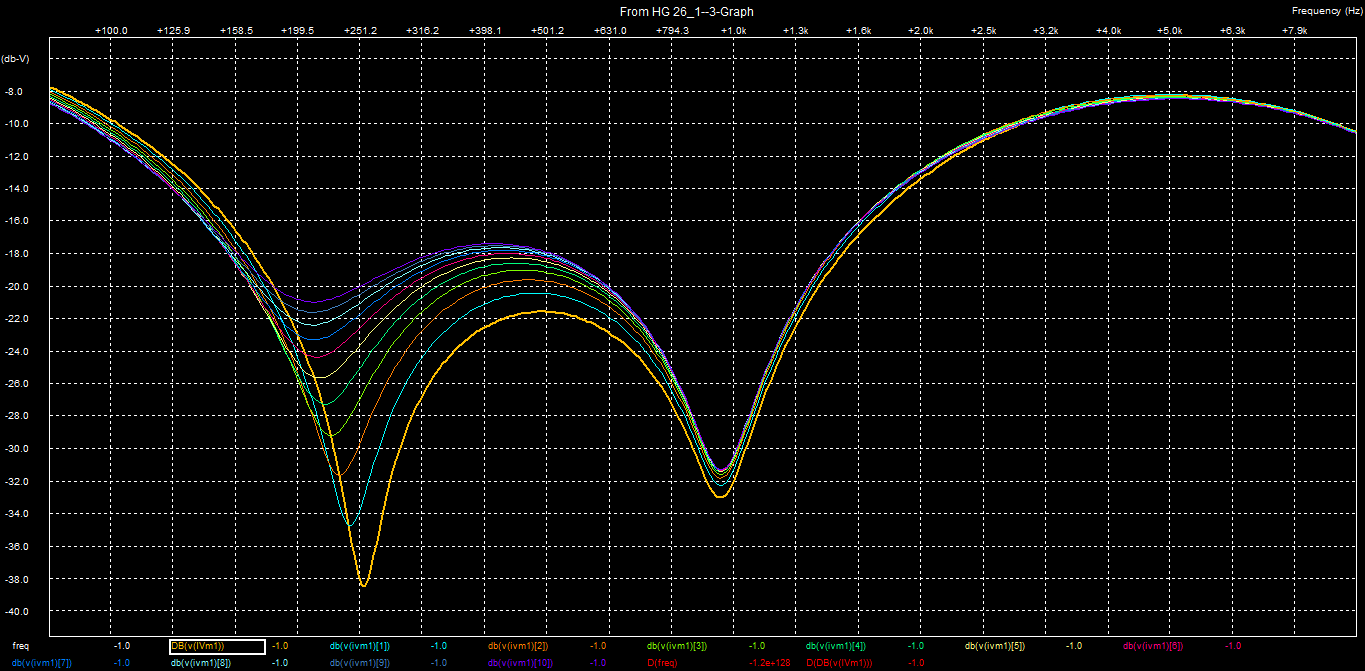Select the db(v(ivm1)[6]) magenta trace label
Screen dimensions: 1365x671
pyautogui.click(x=1152, y=646)
